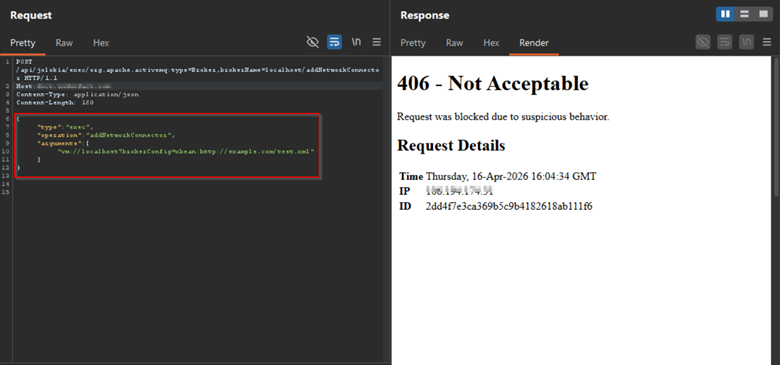Viewport: 780px width, 365px height.
Task: Toggle word wrap icon in Request panel
Action: tap(334, 42)
